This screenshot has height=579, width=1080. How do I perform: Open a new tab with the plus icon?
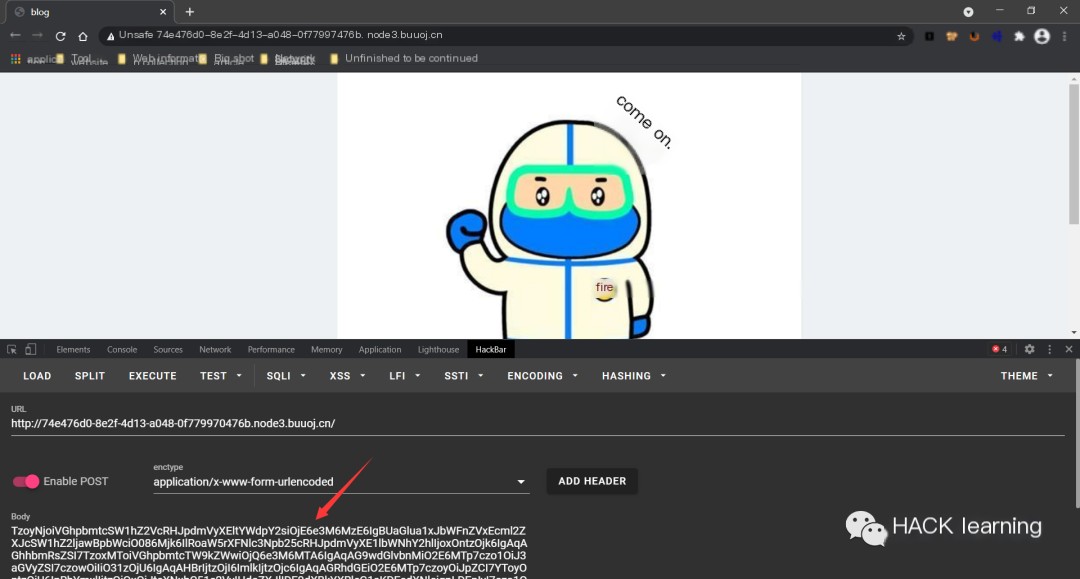click(189, 12)
